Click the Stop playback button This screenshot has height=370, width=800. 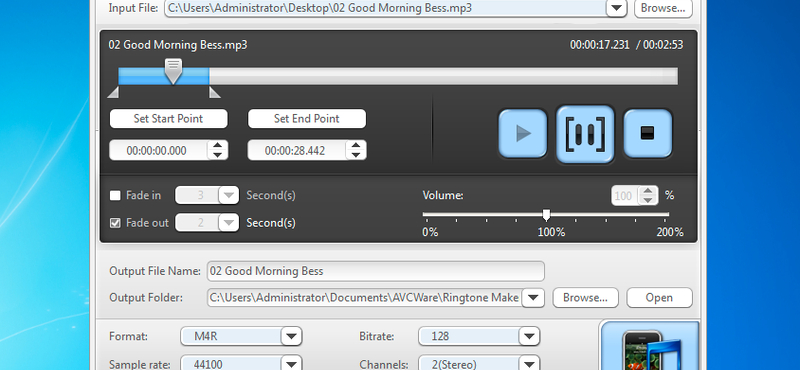(x=648, y=134)
